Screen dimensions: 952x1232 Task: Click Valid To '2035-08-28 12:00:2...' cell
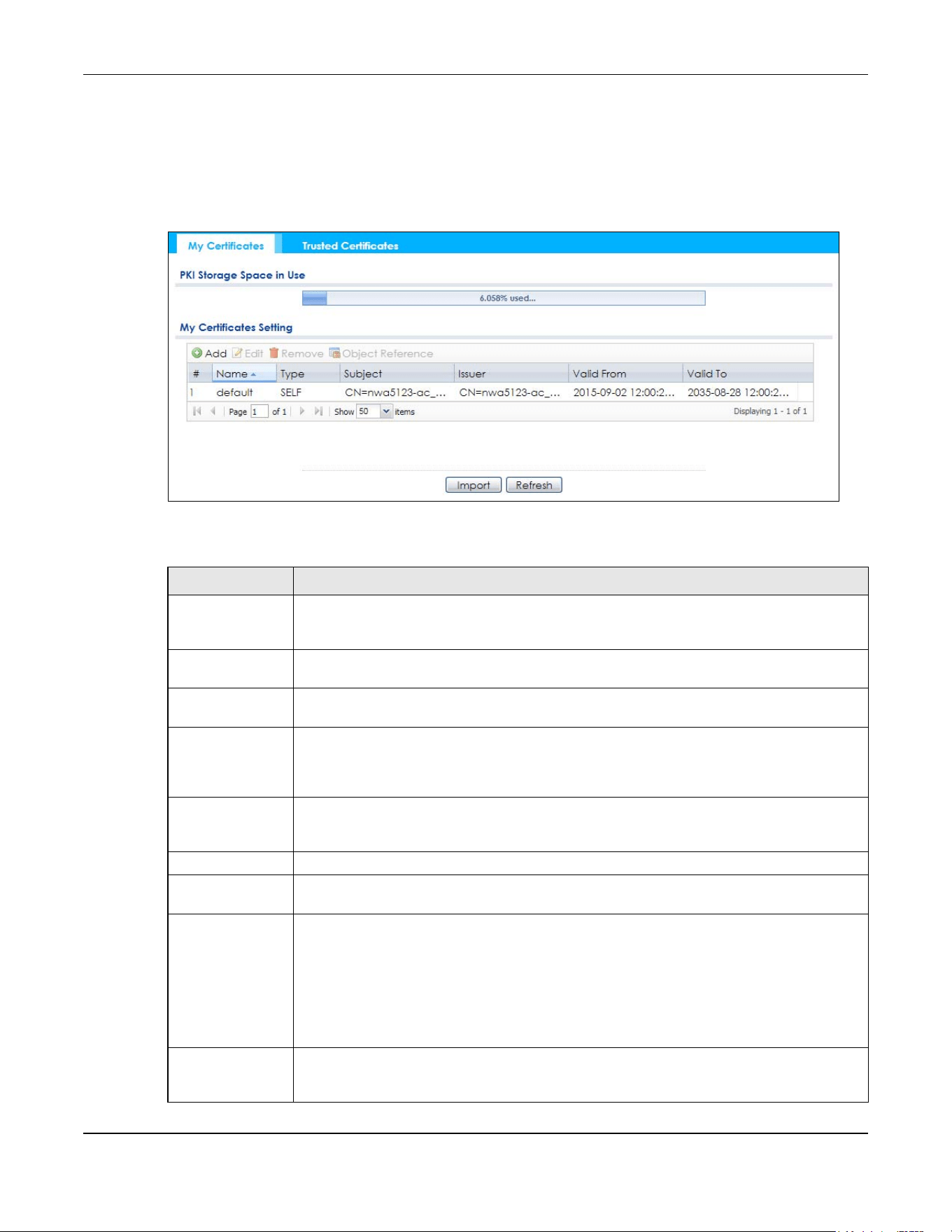(x=740, y=392)
